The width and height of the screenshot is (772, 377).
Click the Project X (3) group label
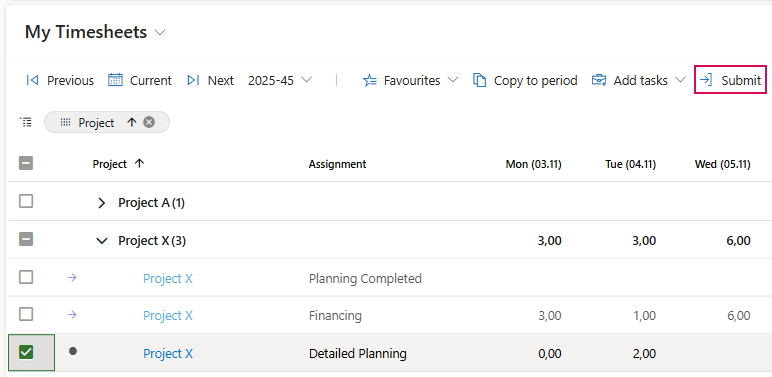coord(152,241)
